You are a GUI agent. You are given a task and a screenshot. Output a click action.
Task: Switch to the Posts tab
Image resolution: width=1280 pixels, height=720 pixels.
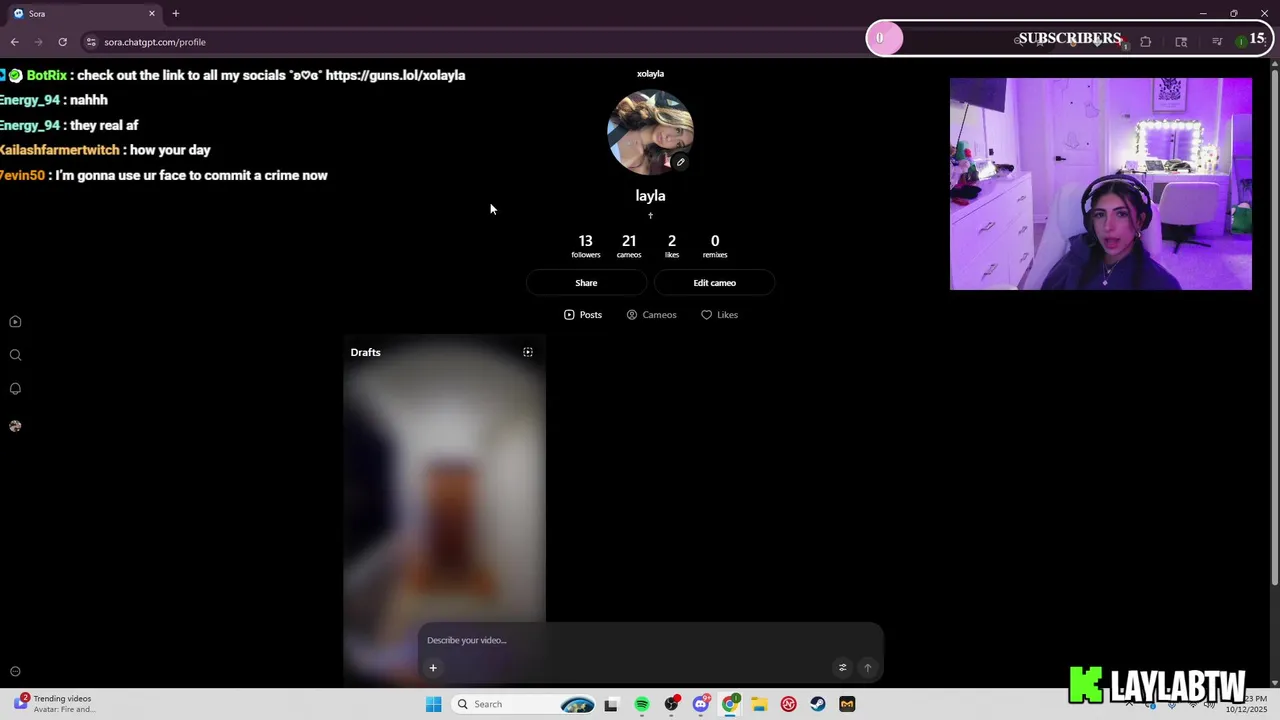(x=583, y=315)
